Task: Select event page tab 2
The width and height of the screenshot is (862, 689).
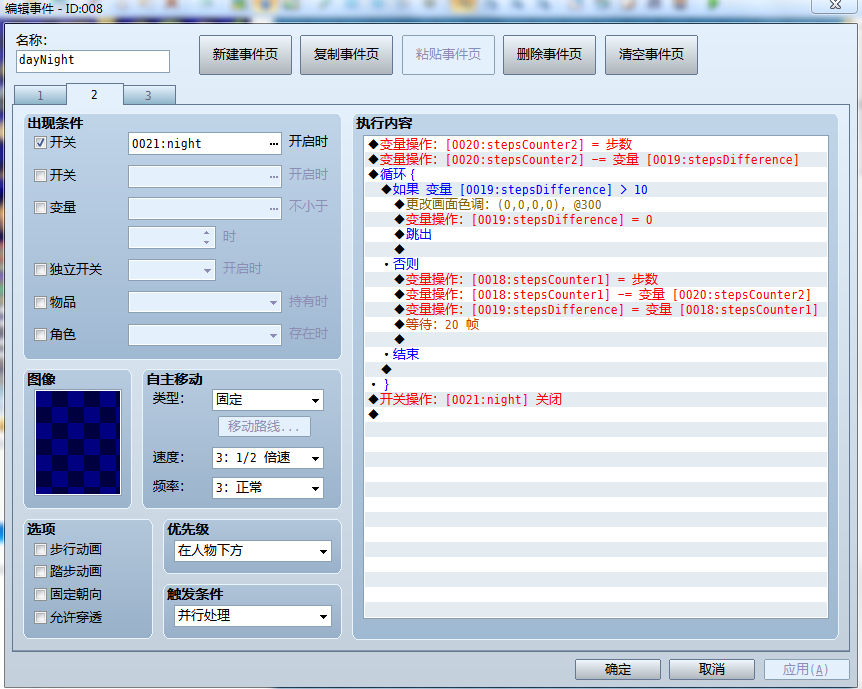Action: click(95, 95)
